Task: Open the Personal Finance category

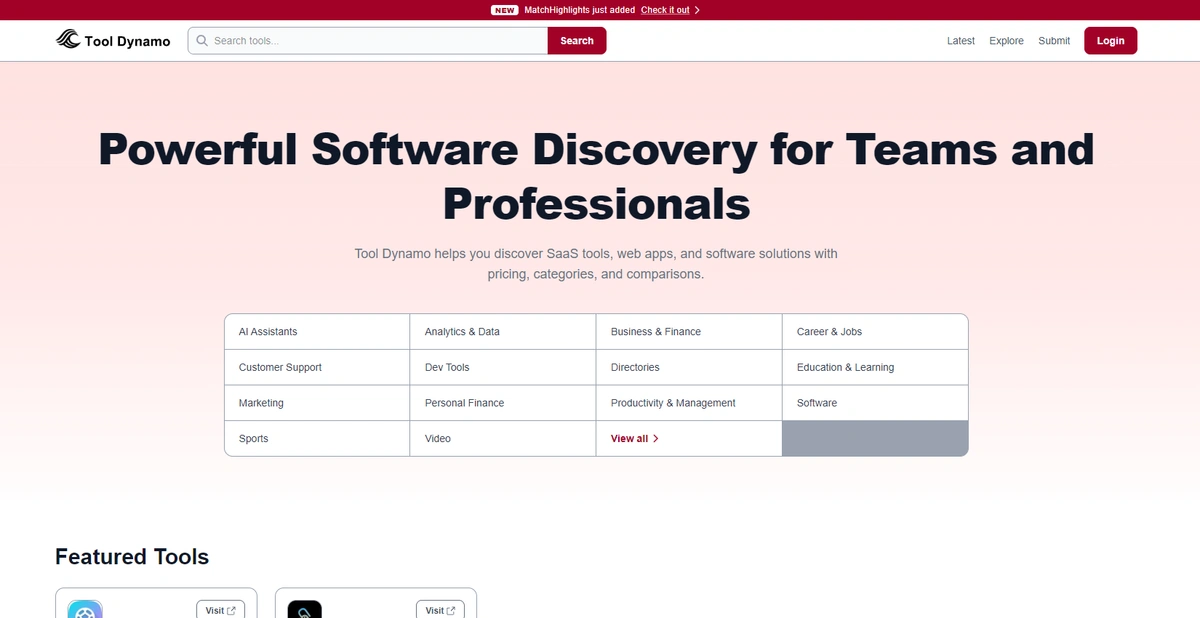Action: [464, 403]
